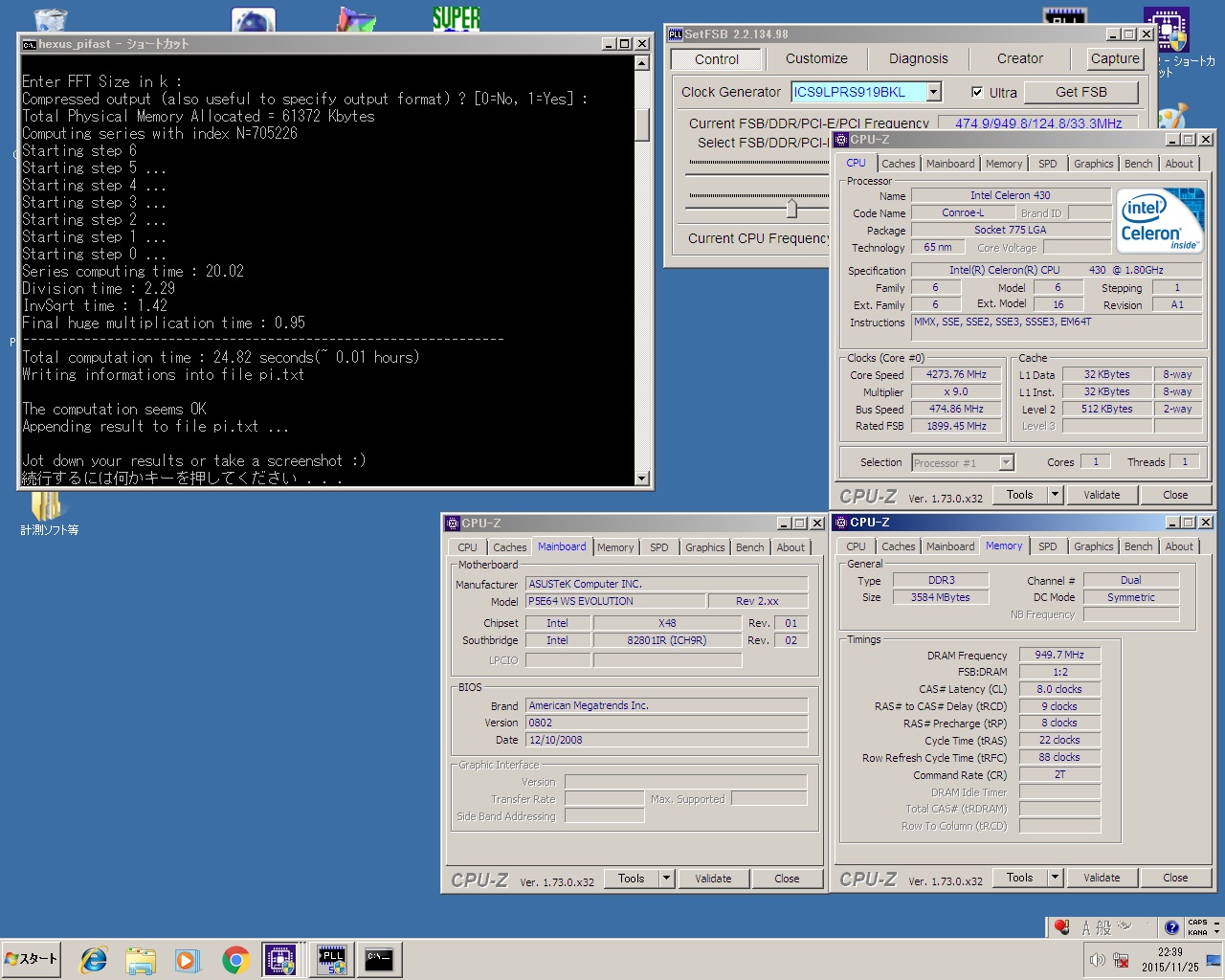Viewport: 1225px width, 980px height.
Task: Click hexus_pifast console title icon
Action: (30, 44)
